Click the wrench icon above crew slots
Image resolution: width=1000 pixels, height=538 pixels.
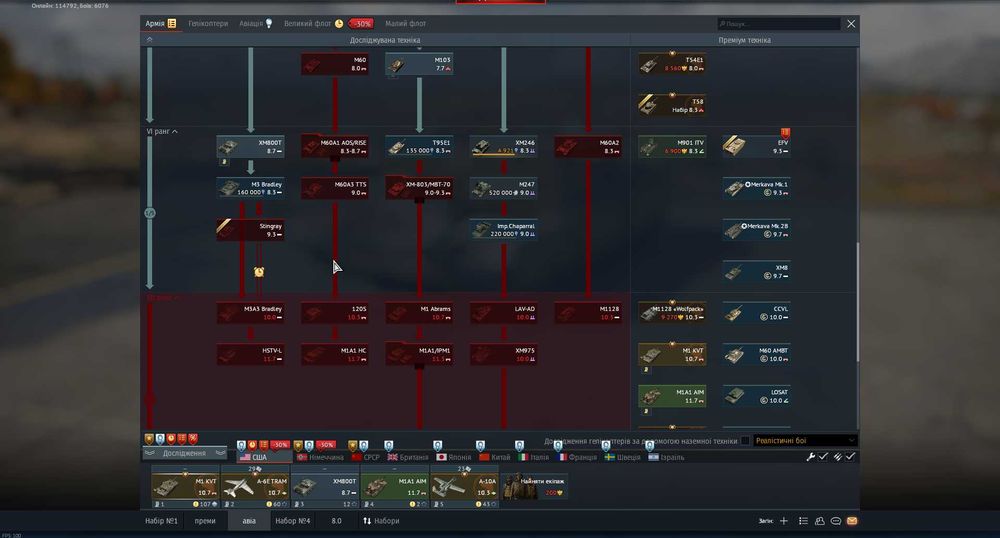pos(811,456)
